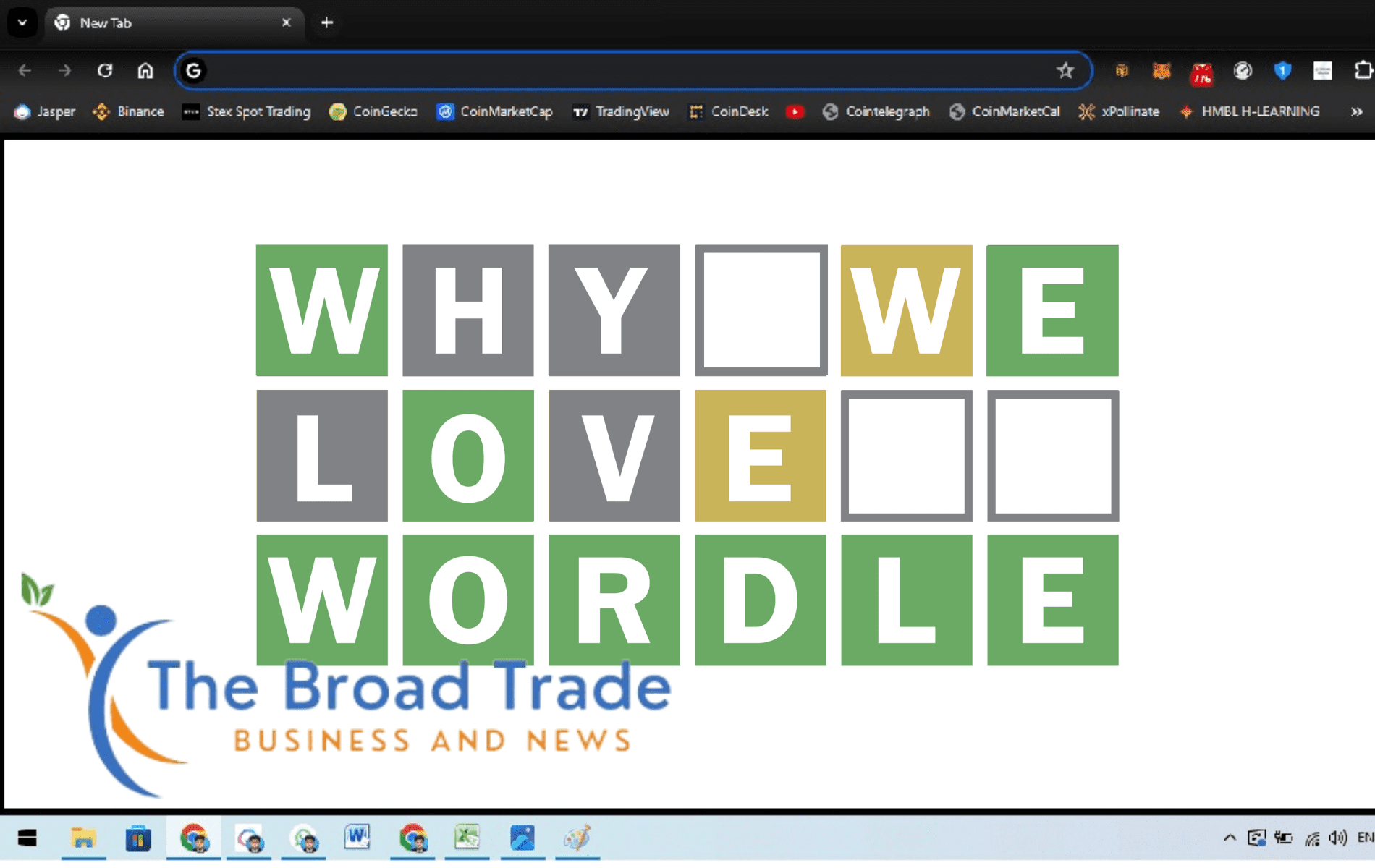The width and height of the screenshot is (1375, 868).
Task: Expand the hidden bookmarks chevron
Action: (1356, 111)
